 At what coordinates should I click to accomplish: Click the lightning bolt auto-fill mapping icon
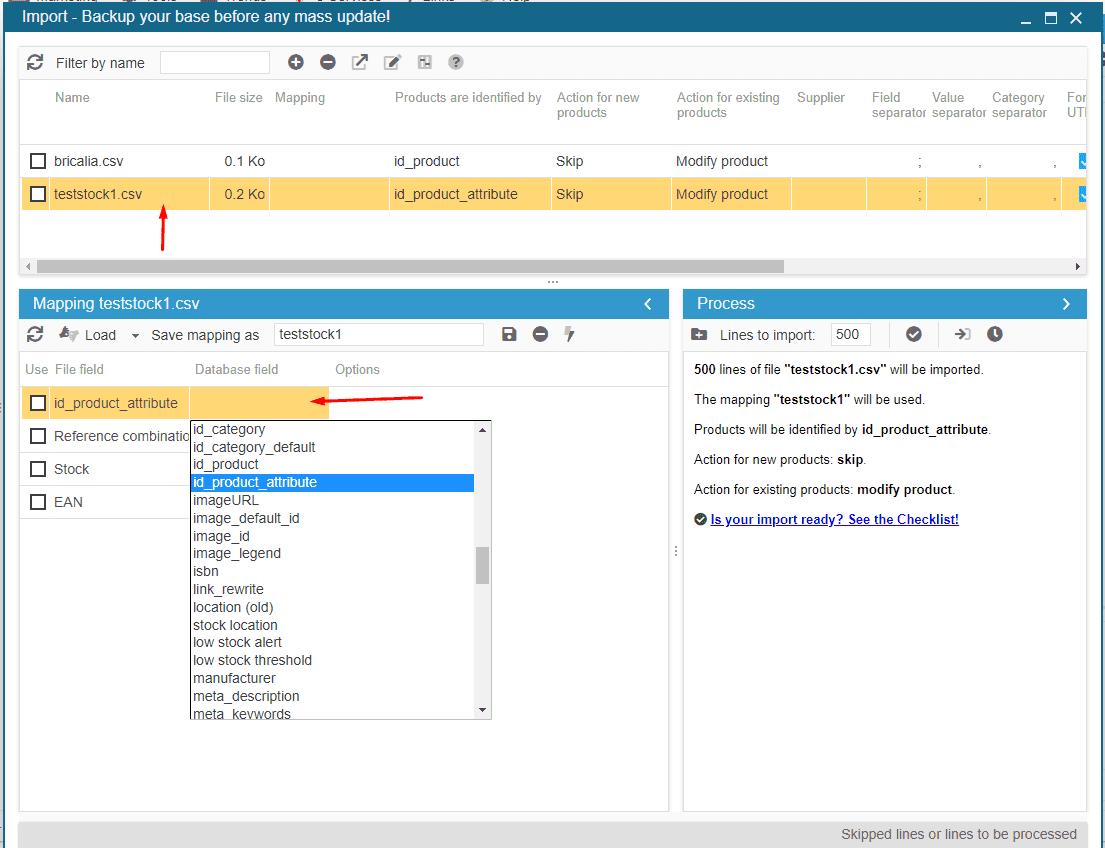[570, 334]
